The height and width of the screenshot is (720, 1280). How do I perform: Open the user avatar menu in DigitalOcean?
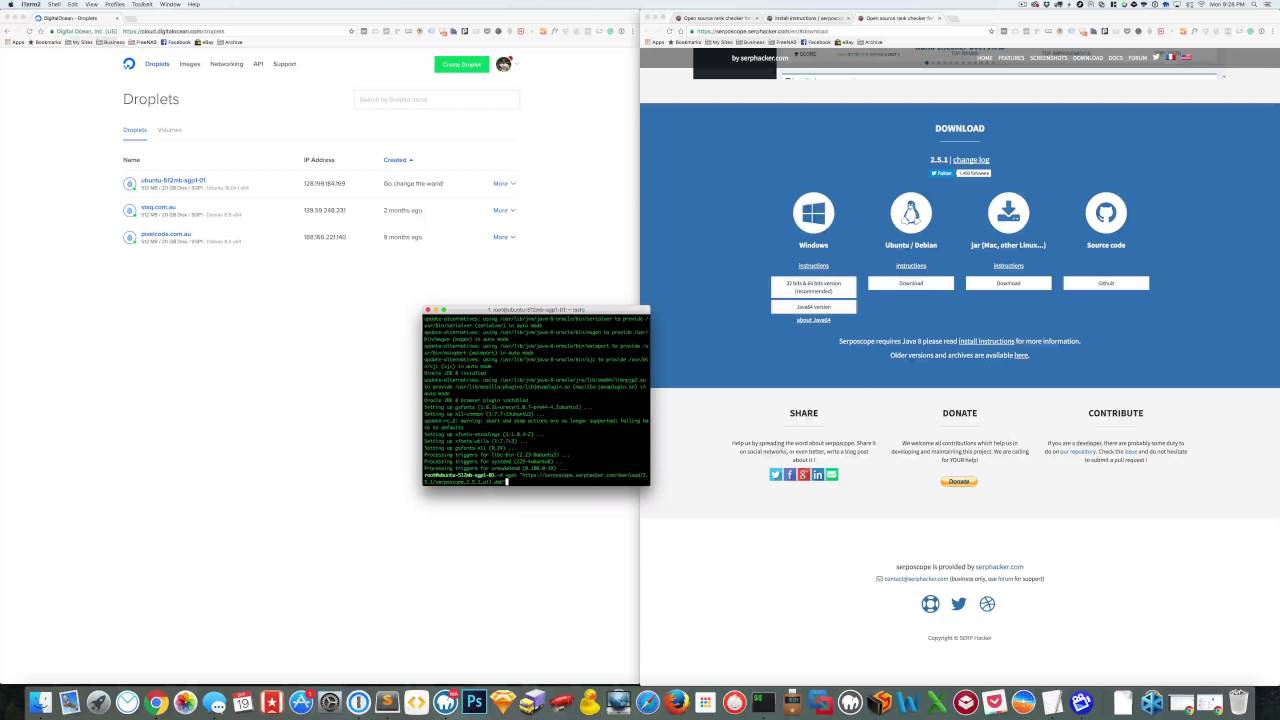[x=504, y=64]
